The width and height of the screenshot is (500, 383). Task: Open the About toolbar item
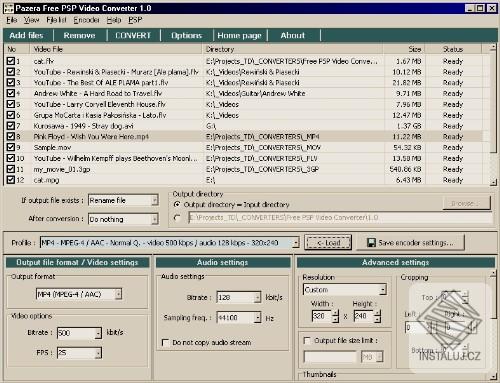(293, 35)
